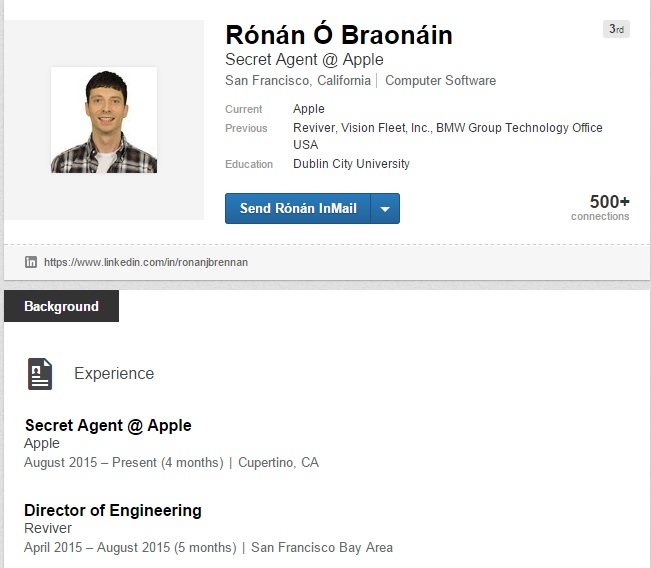Click the Reviver company name under Director of Engineering
The height and width of the screenshot is (568, 651).
[x=48, y=528]
